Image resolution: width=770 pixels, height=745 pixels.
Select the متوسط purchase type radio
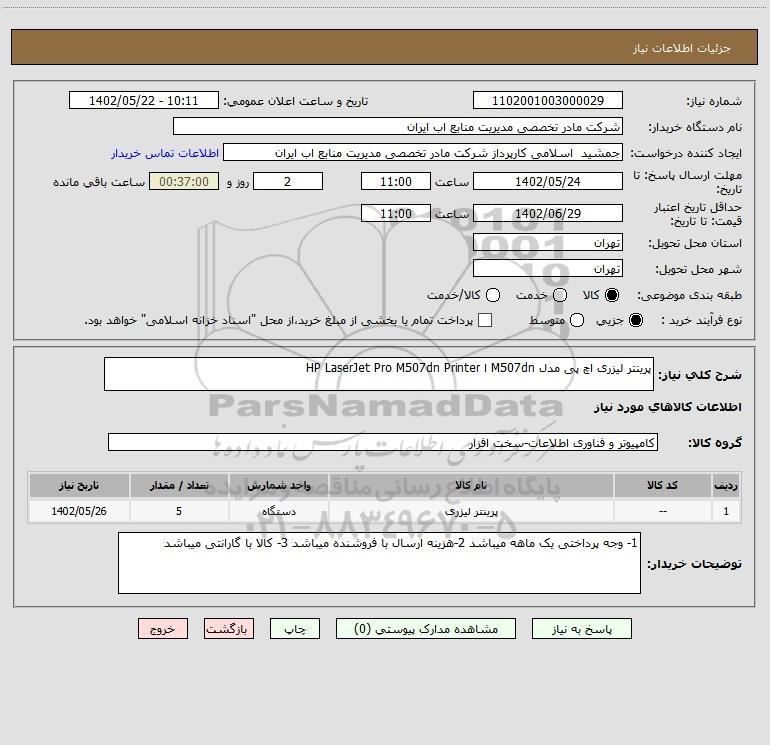[577, 320]
